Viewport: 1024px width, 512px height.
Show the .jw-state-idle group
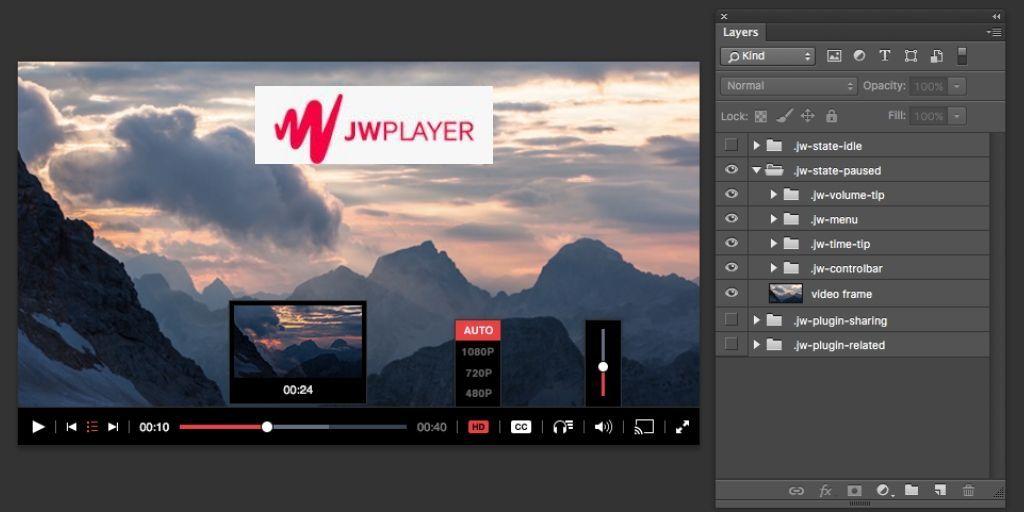[x=731, y=145]
